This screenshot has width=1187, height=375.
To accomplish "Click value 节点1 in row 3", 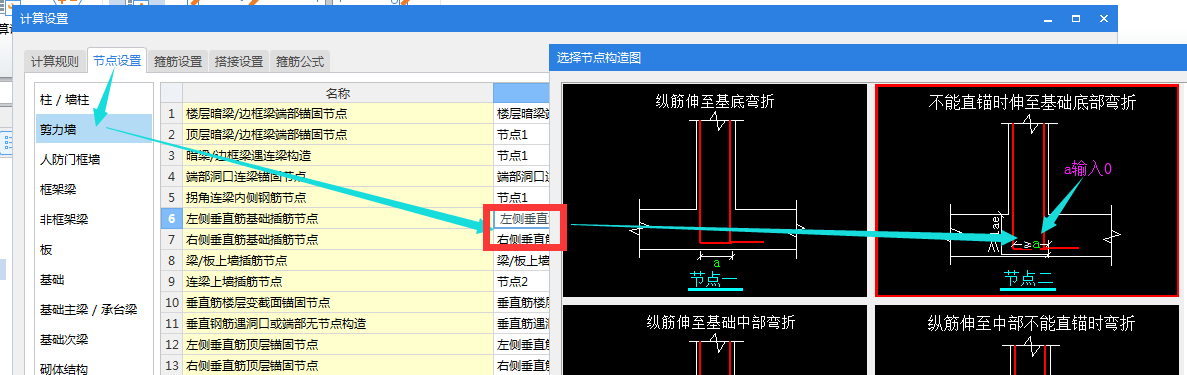I will [x=522, y=156].
